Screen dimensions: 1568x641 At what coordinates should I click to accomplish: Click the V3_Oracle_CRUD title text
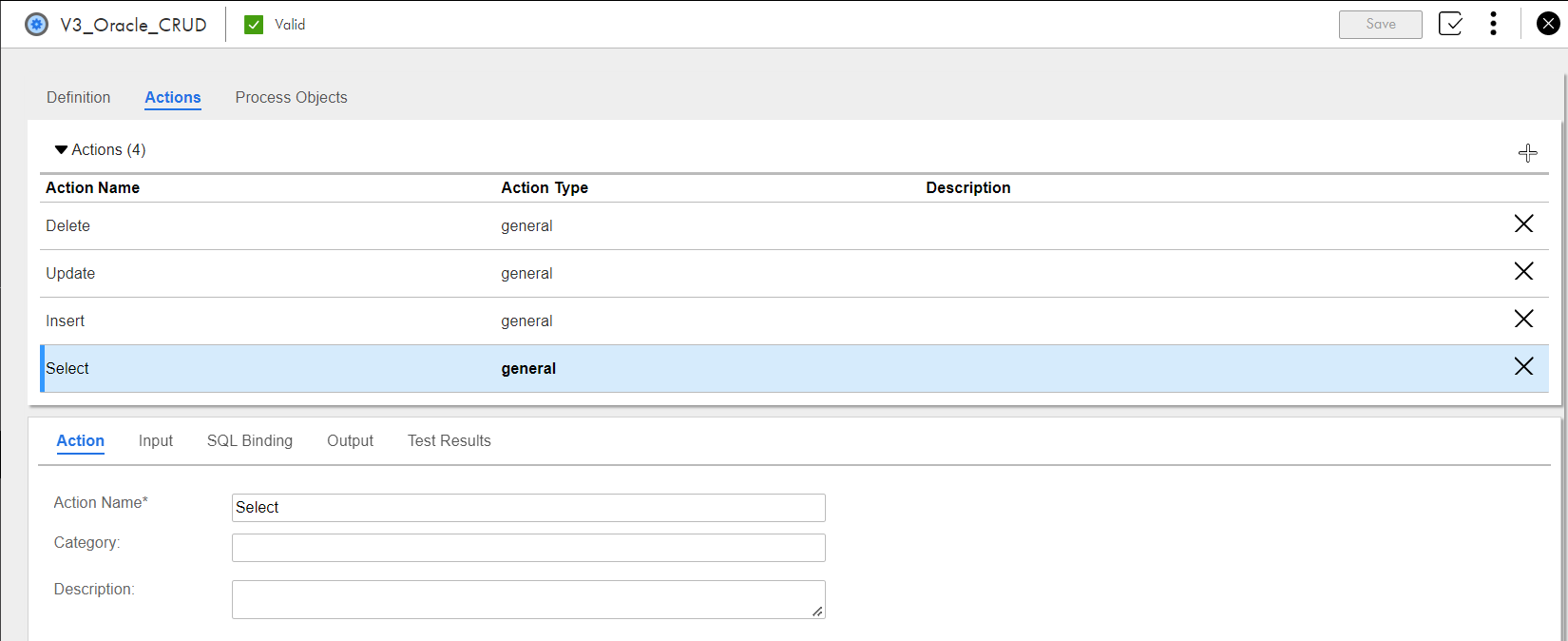[x=134, y=25]
